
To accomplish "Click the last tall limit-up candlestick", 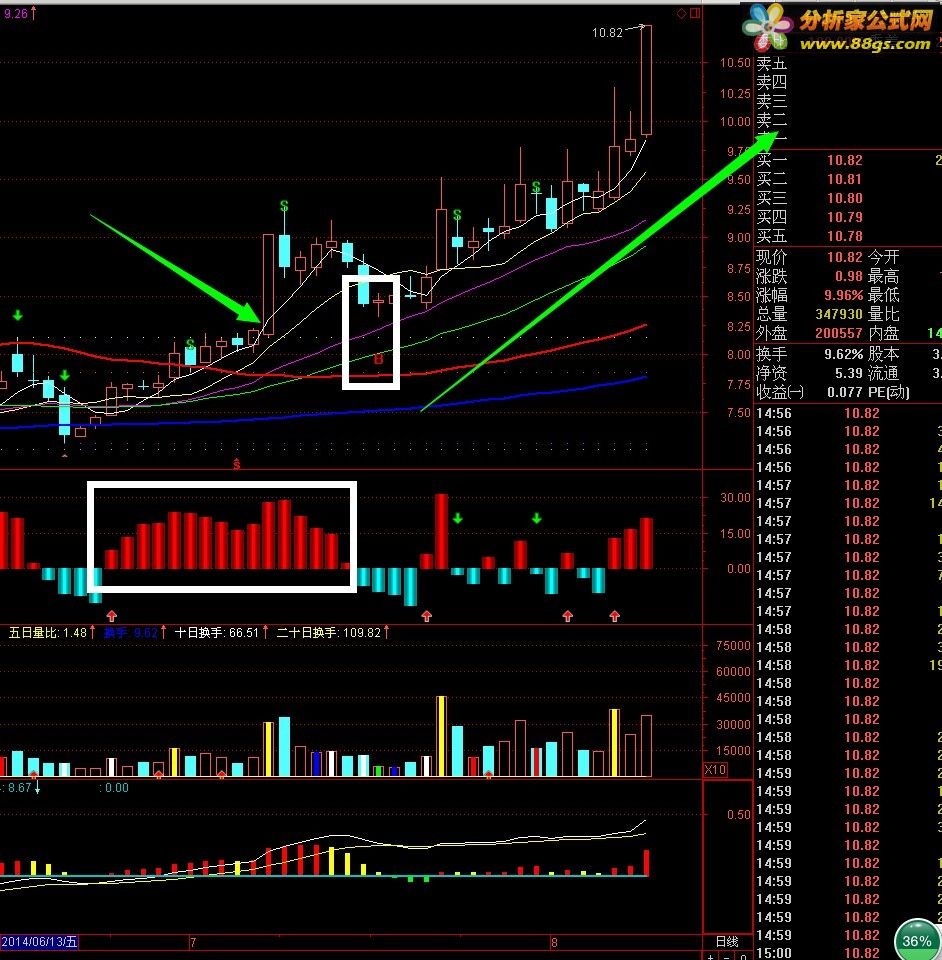I will coord(646,80).
